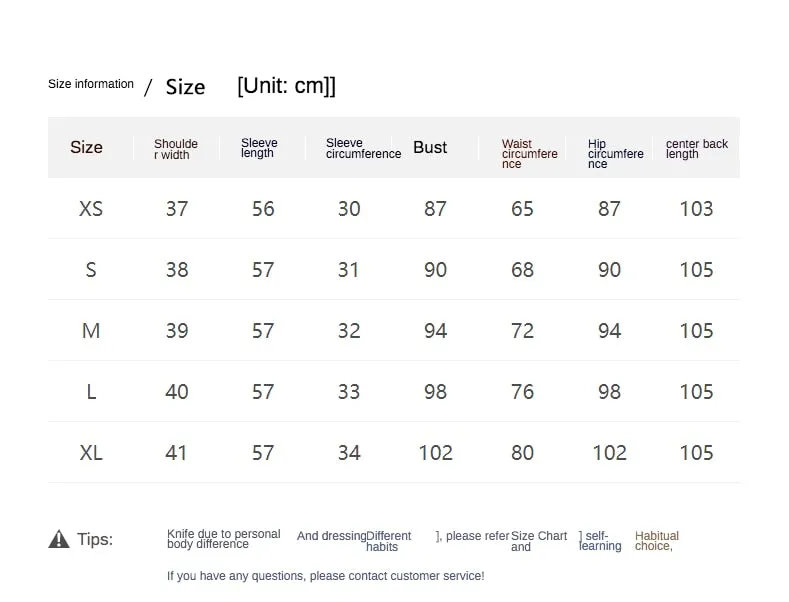Image resolution: width=789 pixels, height=602 pixels.
Task: Select the M size row label
Action: [x=91, y=331]
